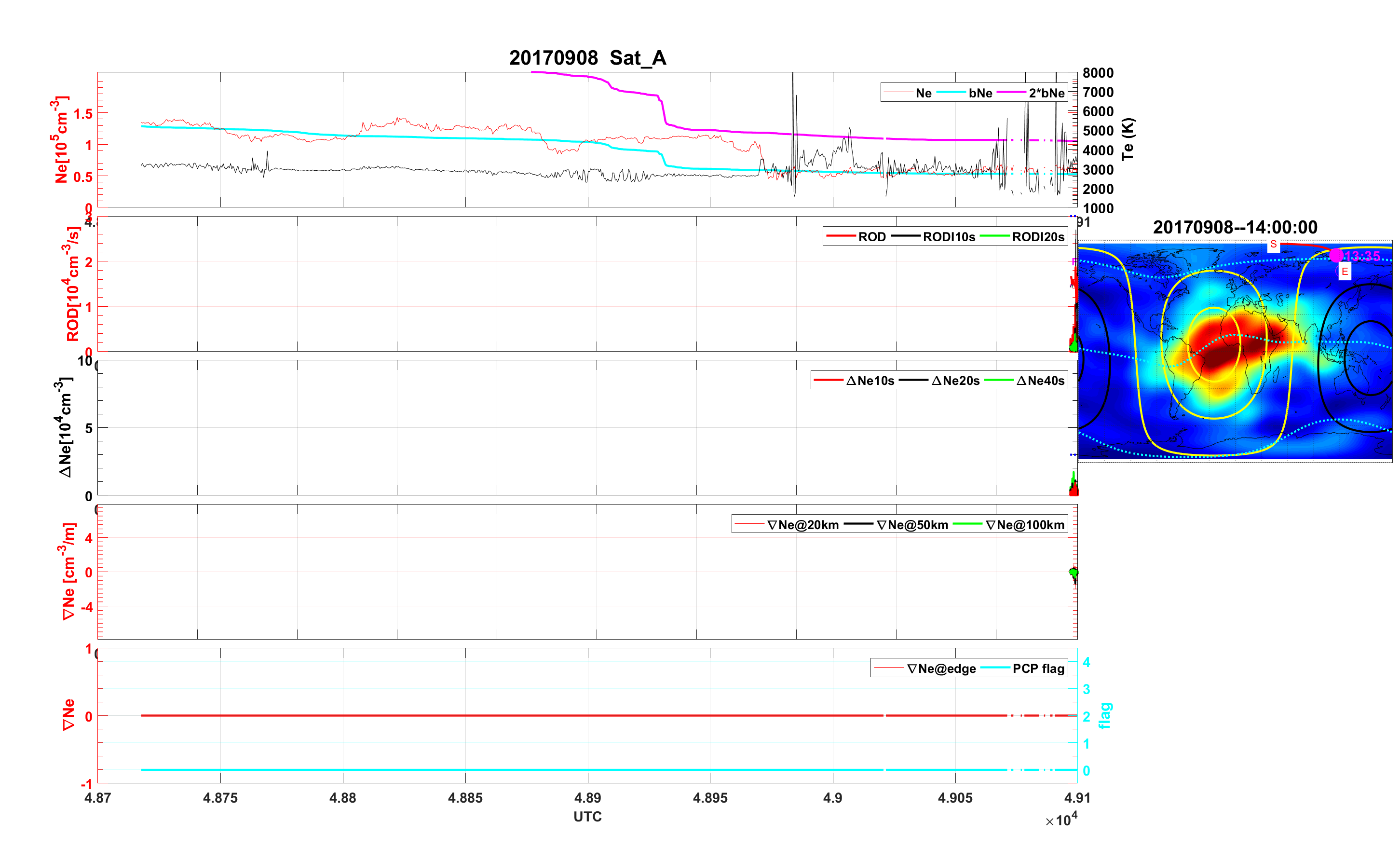Click the 13:35 magenta time label
Image resolution: width=1400 pixels, height=847 pixels.
point(1362,256)
